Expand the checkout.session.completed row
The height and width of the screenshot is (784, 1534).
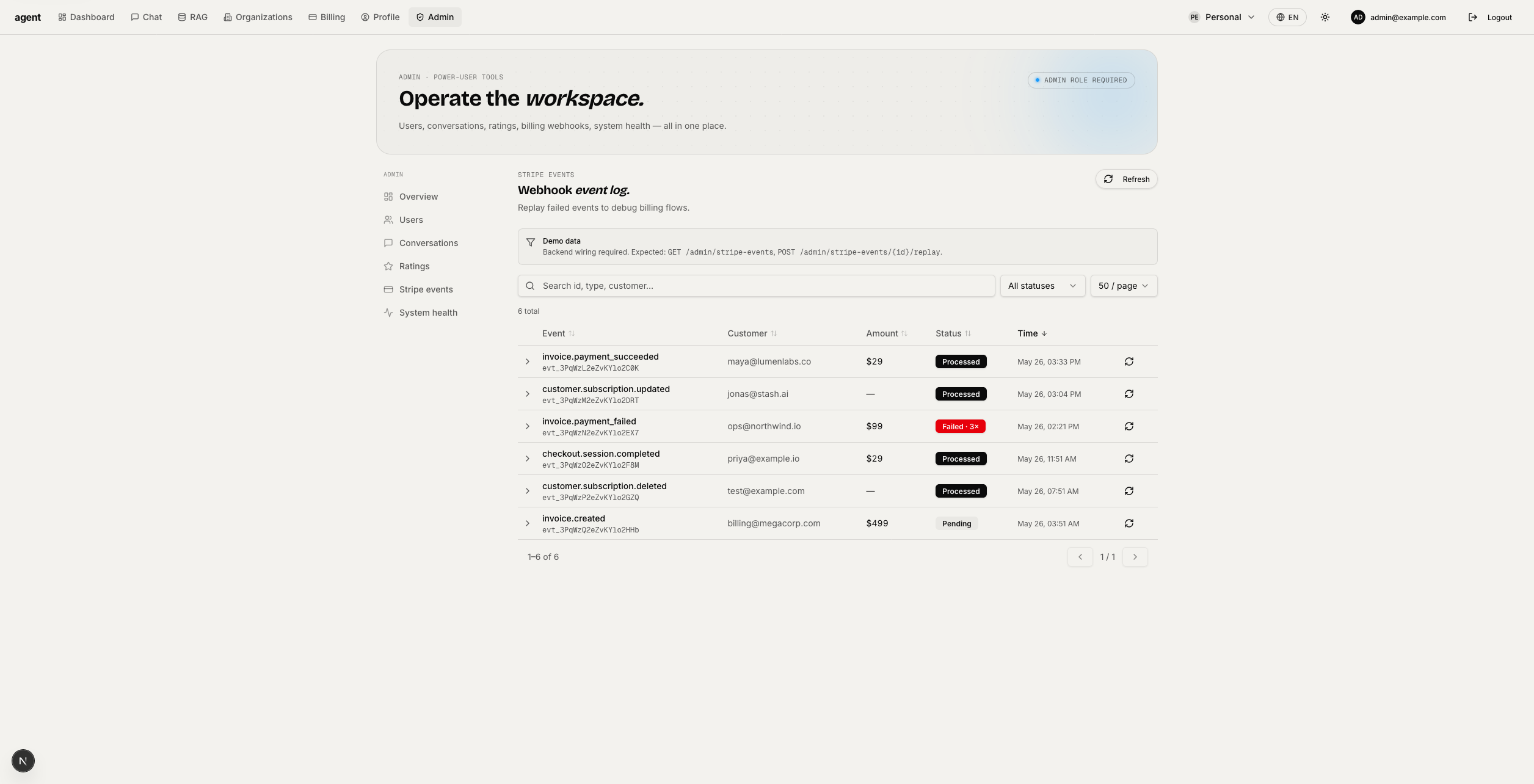(x=528, y=459)
